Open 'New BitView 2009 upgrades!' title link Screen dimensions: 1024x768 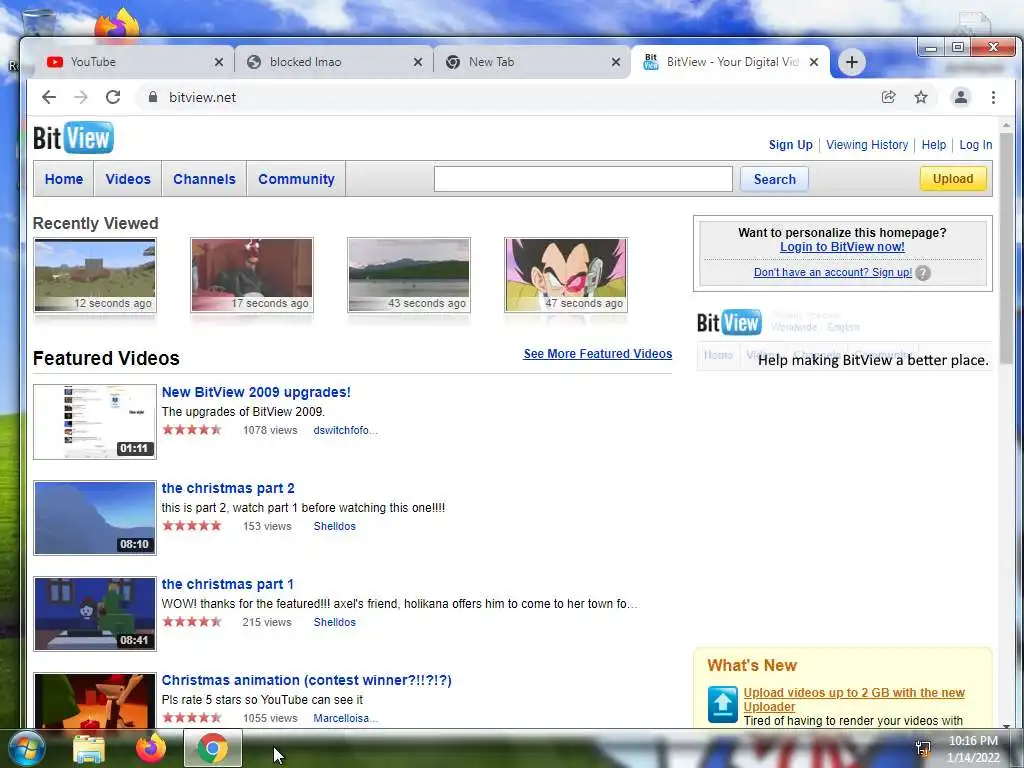tap(256, 392)
